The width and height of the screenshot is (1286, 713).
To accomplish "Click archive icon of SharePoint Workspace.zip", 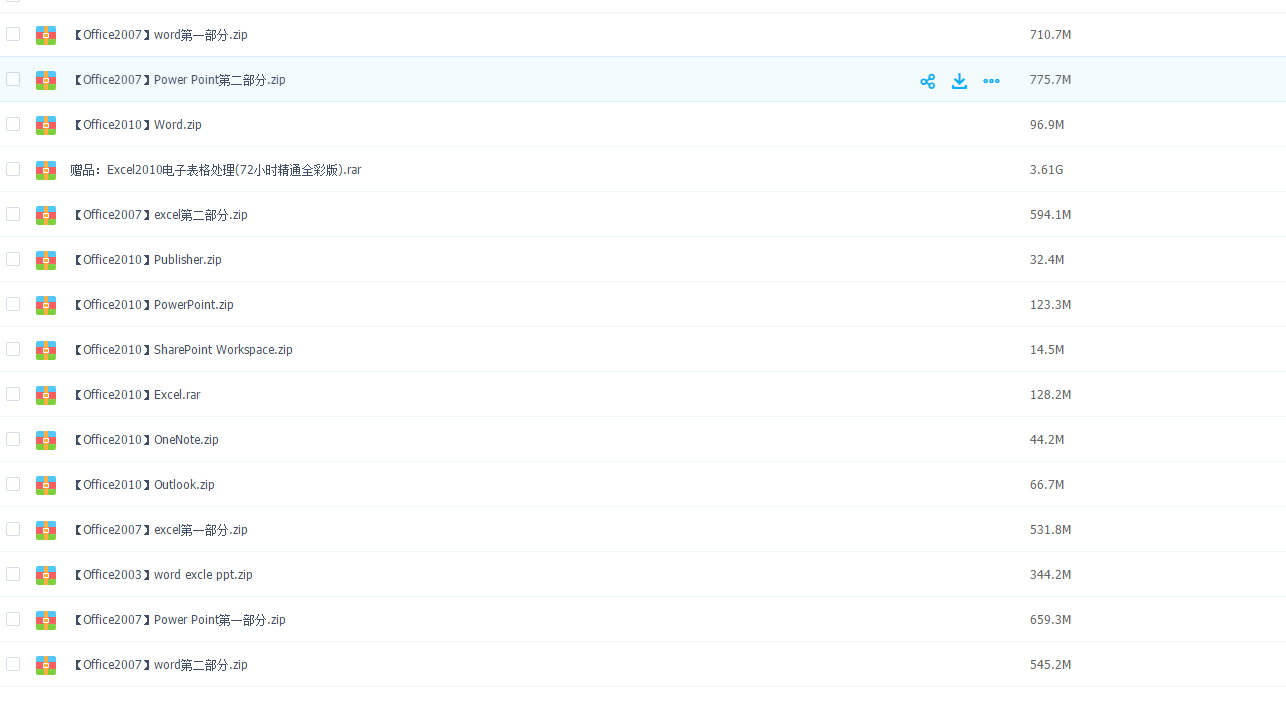I will (x=46, y=350).
